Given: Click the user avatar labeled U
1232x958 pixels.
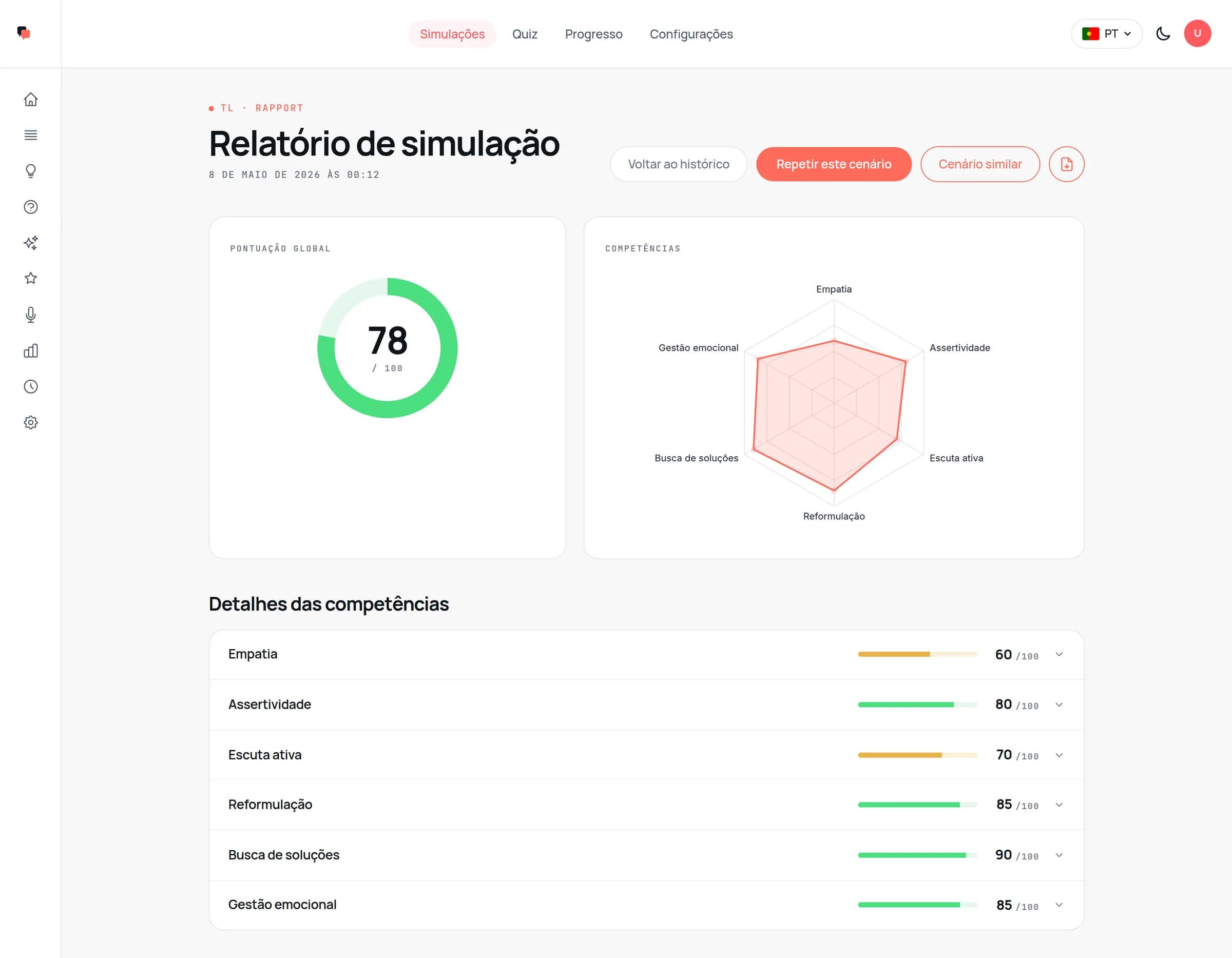Looking at the screenshot, I should (x=1197, y=34).
